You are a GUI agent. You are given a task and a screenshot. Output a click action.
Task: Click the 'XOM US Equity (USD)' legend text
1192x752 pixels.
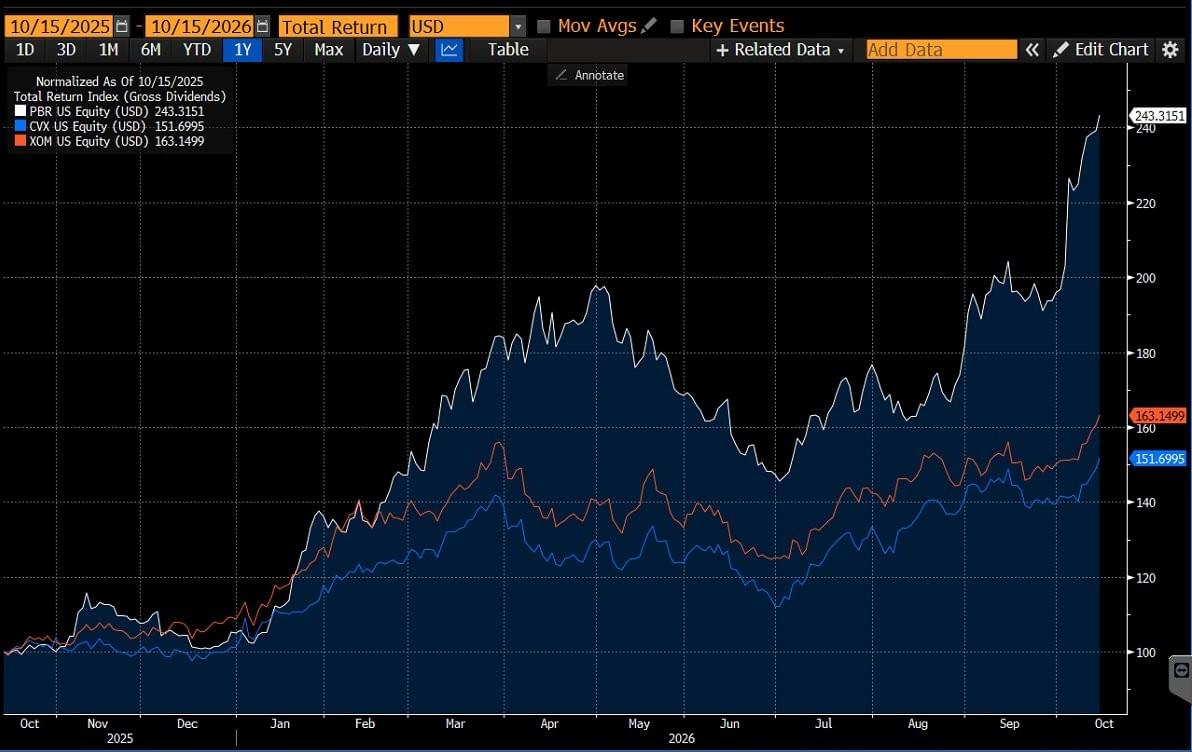(x=90, y=141)
